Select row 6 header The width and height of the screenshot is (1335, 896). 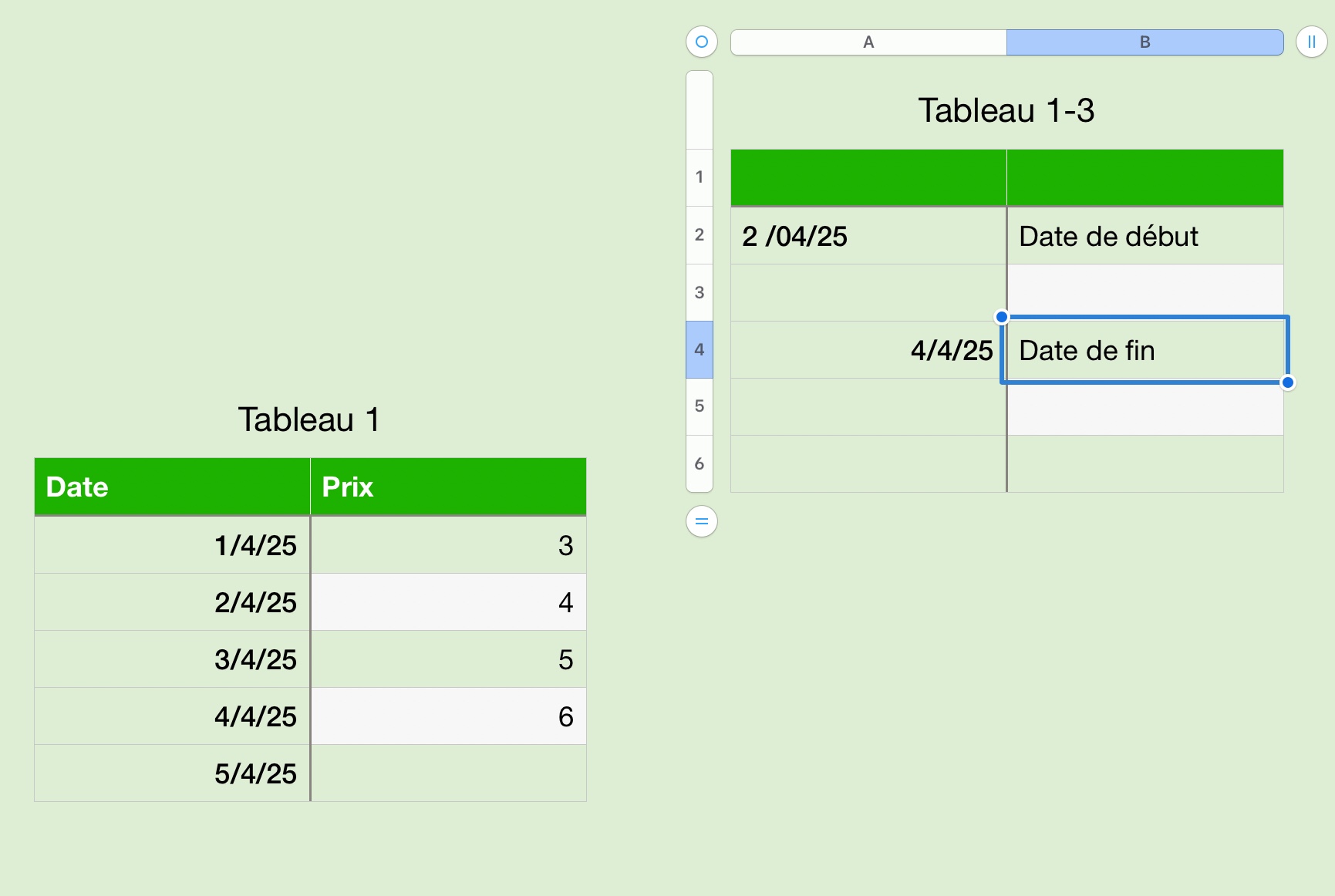click(700, 463)
